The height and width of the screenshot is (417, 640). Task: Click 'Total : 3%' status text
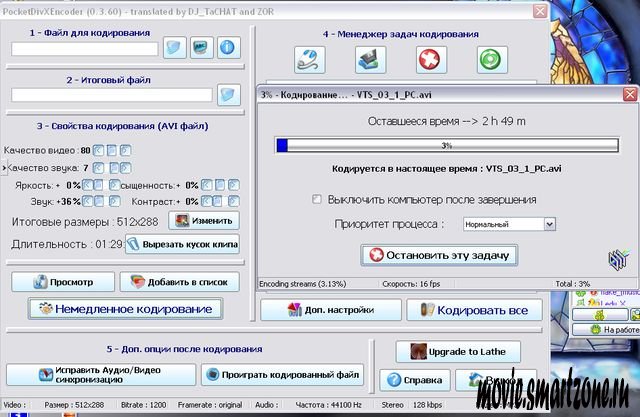pyautogui.click(x=573, y=284)
